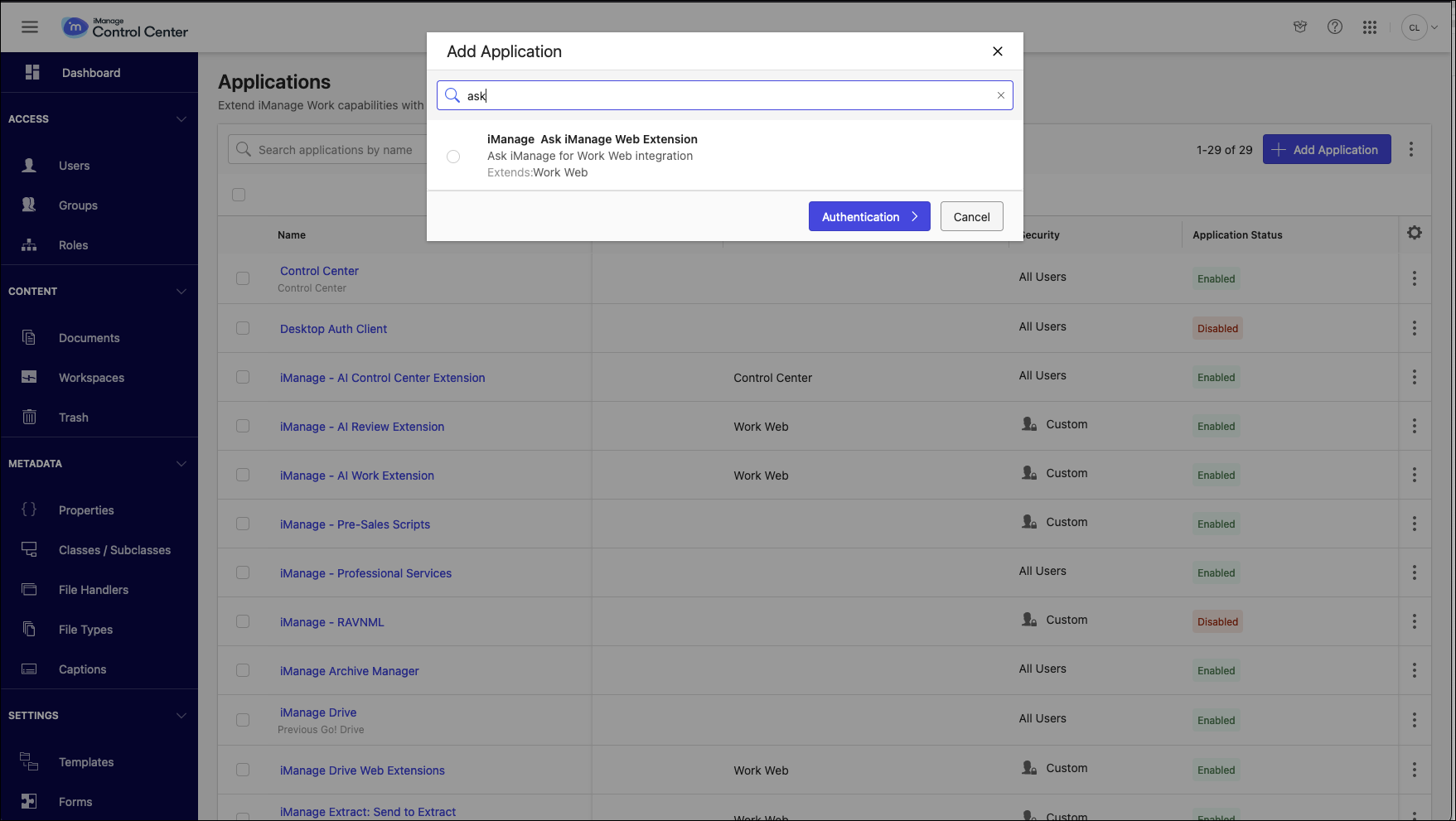Screen dimensions: 1456x821
Task: Open the hamburger navigation menu
Action: [x=30, y=27]
